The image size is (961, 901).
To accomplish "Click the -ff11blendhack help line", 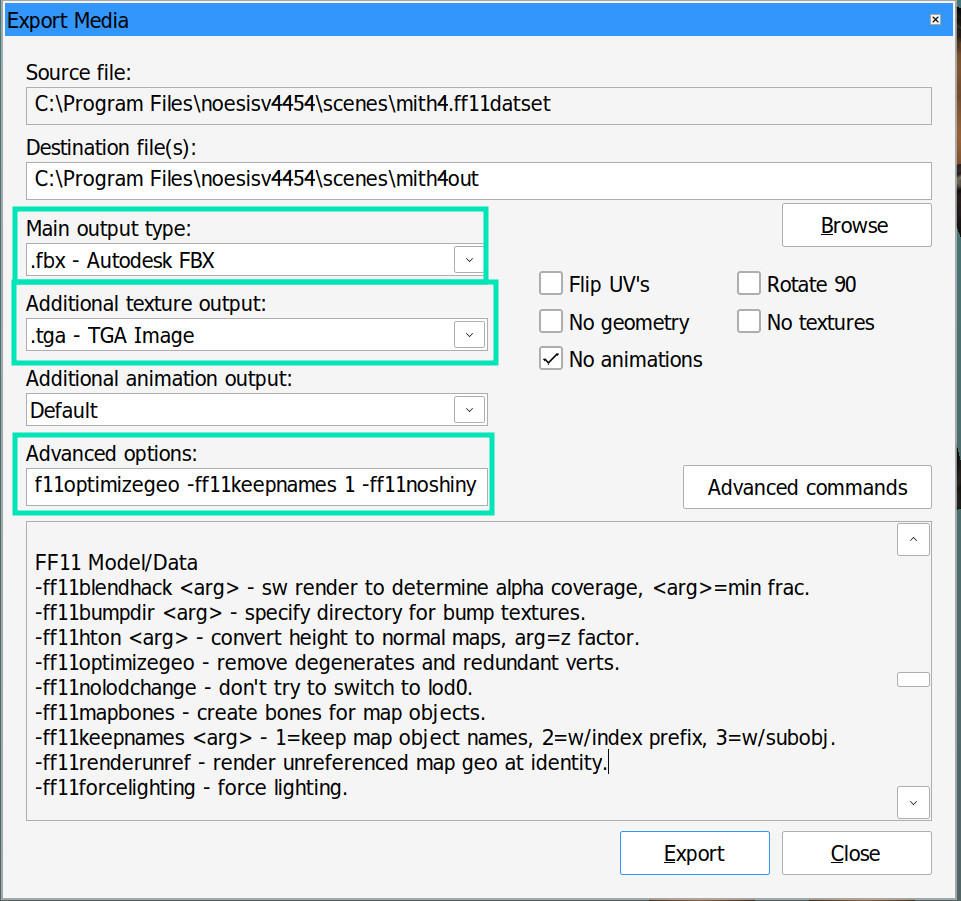I will pyautogui.click(x=422, y=588).
